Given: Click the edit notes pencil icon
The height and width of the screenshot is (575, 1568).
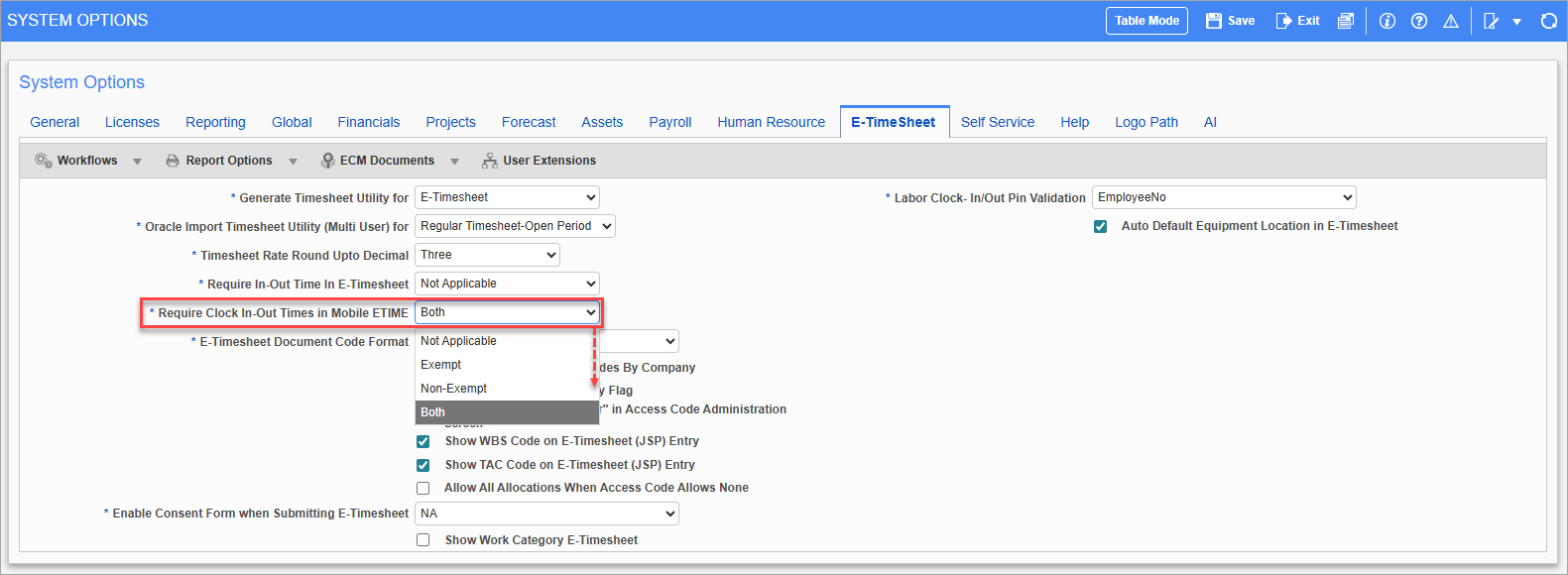Looking at the screenshot, I should coord(1491,21).
